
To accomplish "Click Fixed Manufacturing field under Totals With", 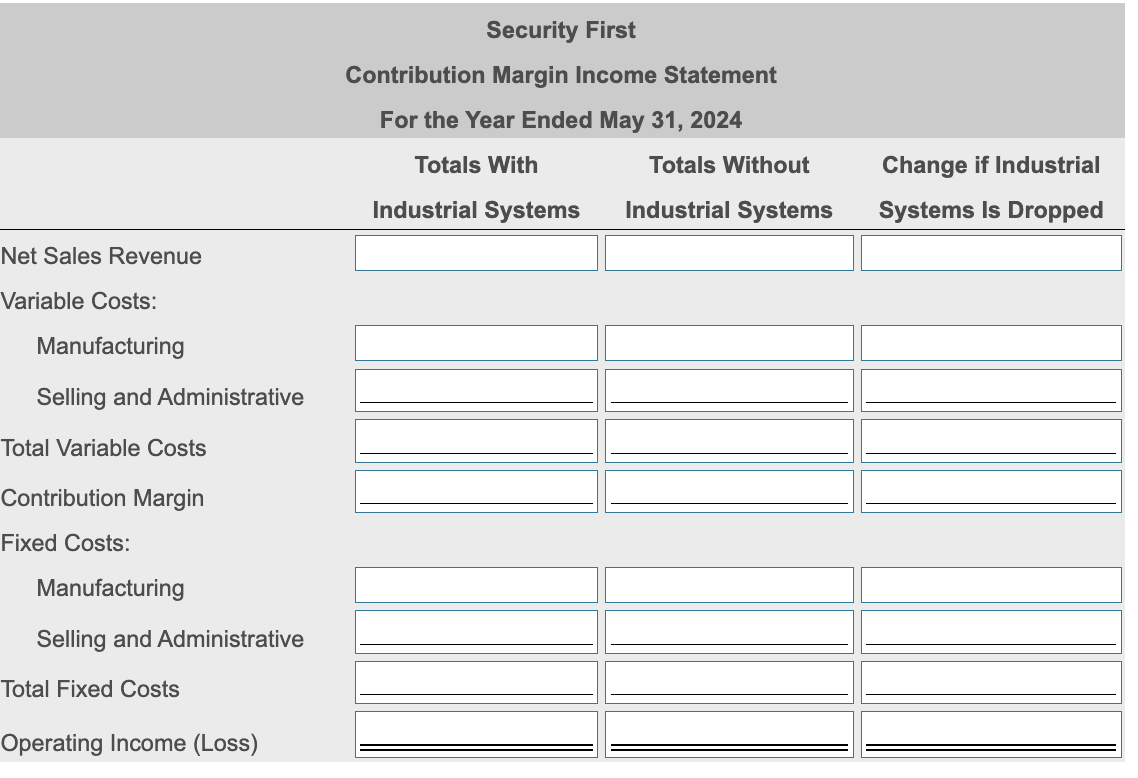I will [x=475, y=584].
